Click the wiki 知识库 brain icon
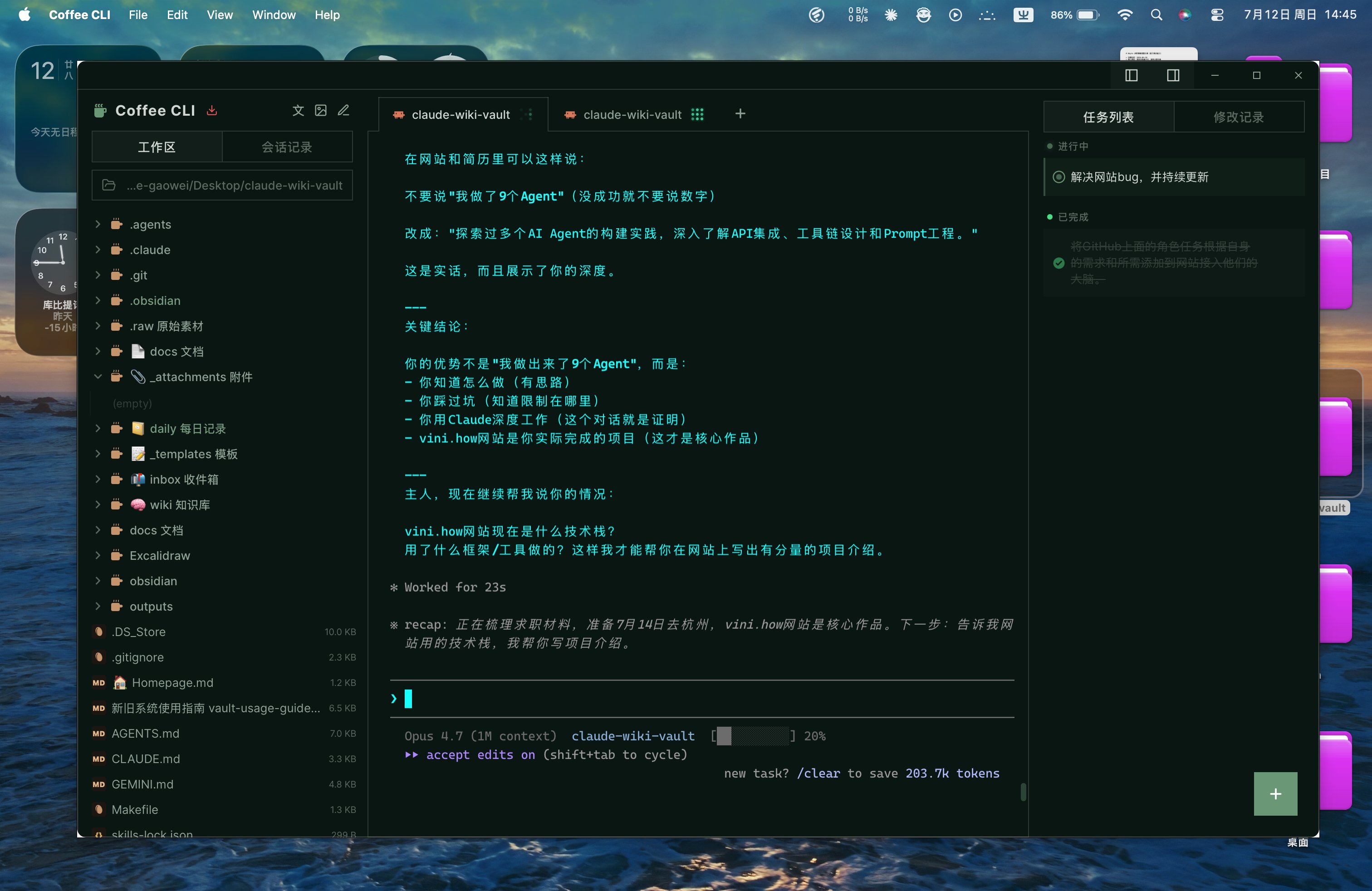Screen dimensions: 1372x891 (x=138, y=505)
